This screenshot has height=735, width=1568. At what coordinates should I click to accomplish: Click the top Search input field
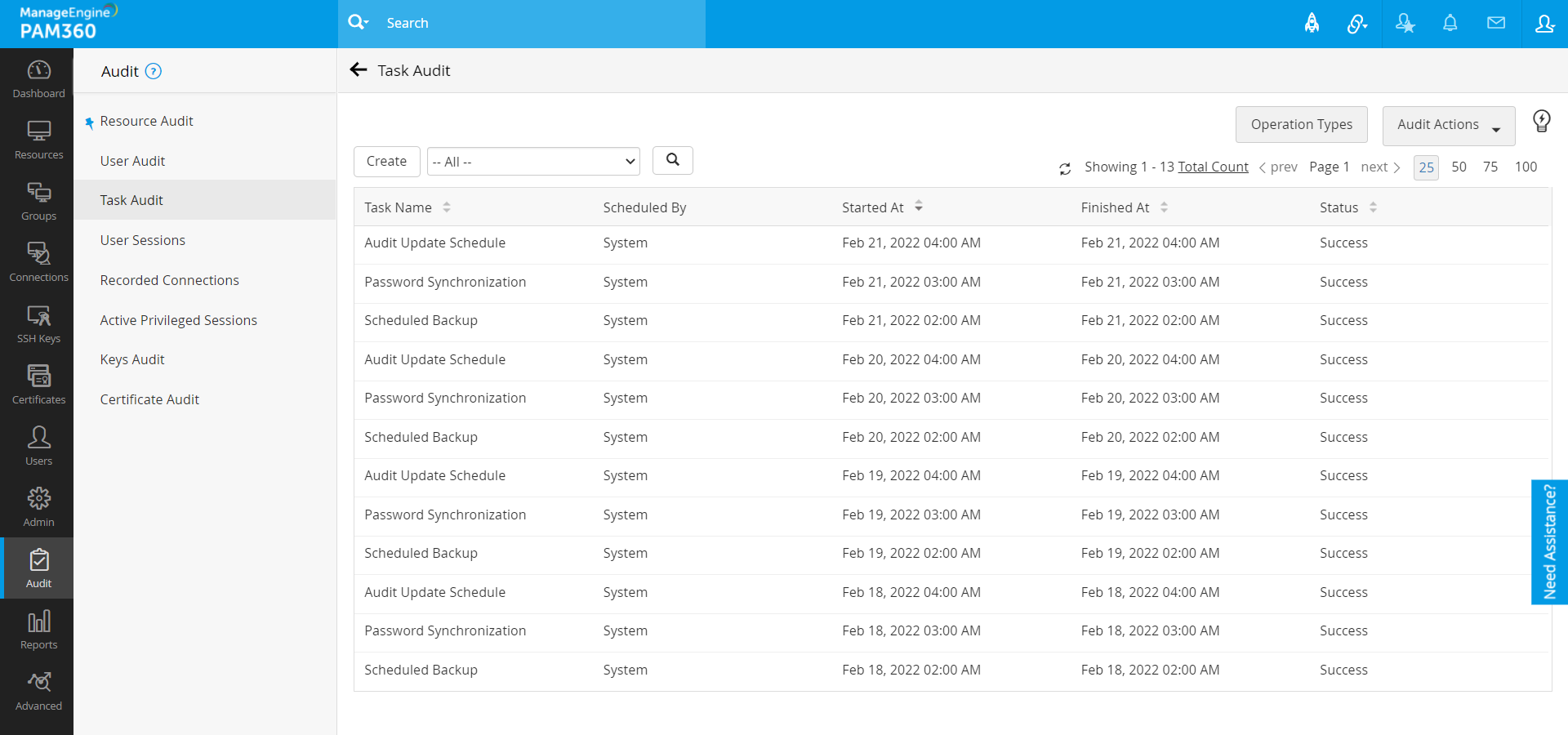click(x=539, y=23)
